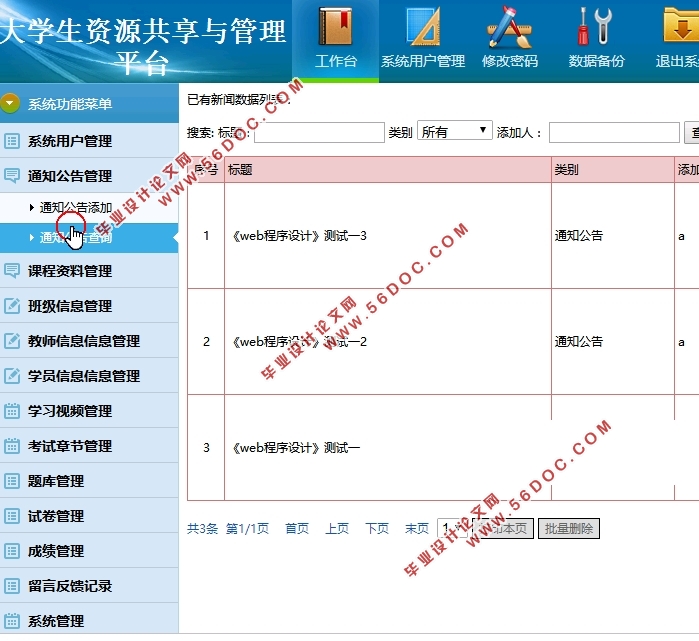Click the list icon beside 留言反馈记录
Image resolution: width=699 pixels, height=641 pixels.
pos(12,586)
